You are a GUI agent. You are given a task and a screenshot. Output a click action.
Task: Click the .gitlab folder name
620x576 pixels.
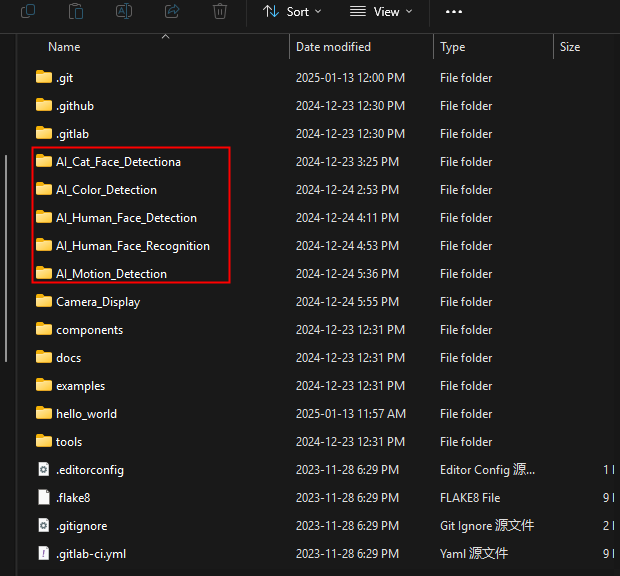point(72,134)
